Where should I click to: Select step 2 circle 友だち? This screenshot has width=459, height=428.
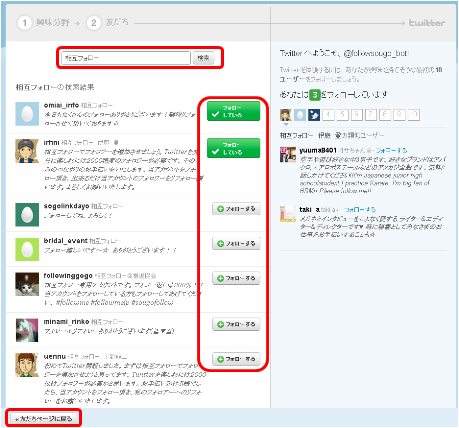click(x=94, y=23)
